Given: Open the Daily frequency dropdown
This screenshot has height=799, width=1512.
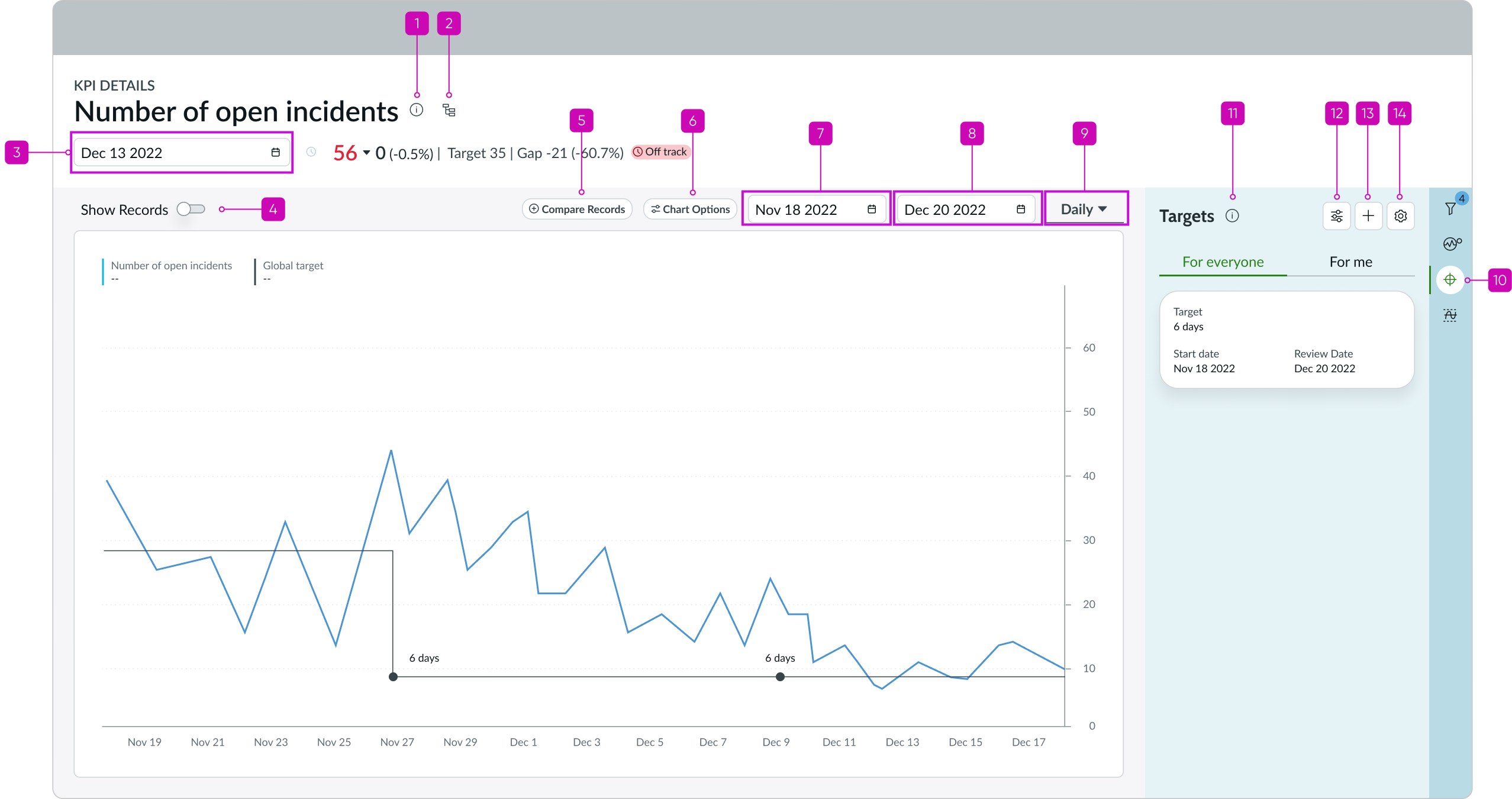Looking at the screenshot, I should click(x=1085, y=208).
